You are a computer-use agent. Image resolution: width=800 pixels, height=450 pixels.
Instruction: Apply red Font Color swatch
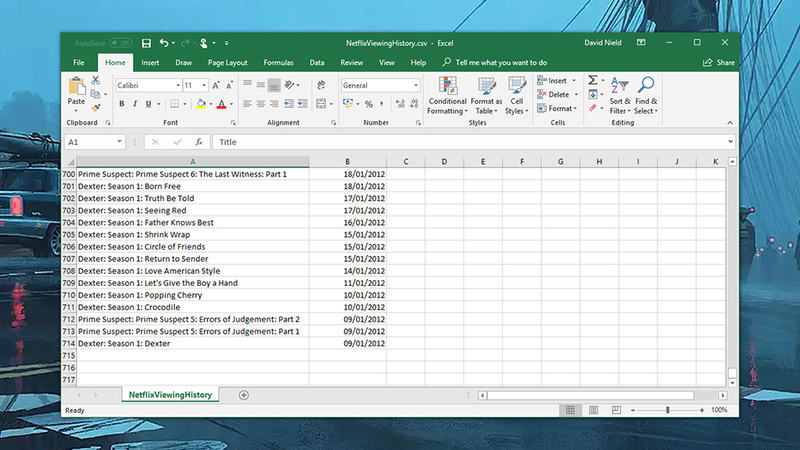[x=221, y=104]
